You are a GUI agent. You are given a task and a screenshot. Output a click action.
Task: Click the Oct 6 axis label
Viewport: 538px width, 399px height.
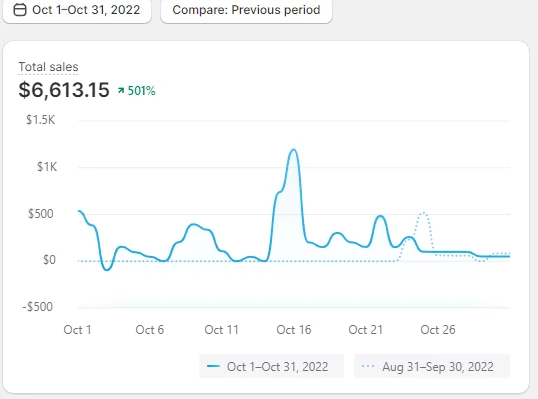[x=150, y=330]
